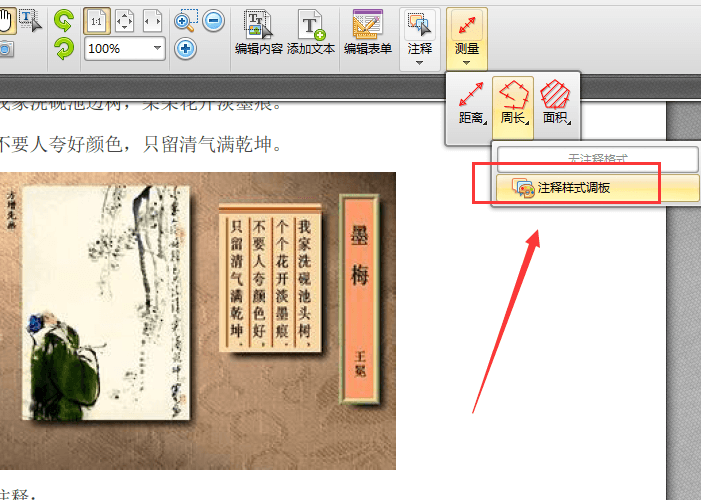The height and width of the screenshot is (500, 701).
Task: Rotate view with lower green arrow
Action: pos(64,47)
